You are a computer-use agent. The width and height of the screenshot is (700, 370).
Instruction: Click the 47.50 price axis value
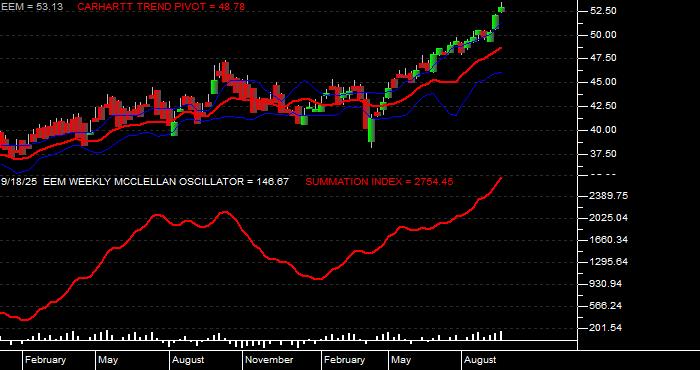point(603,58)
